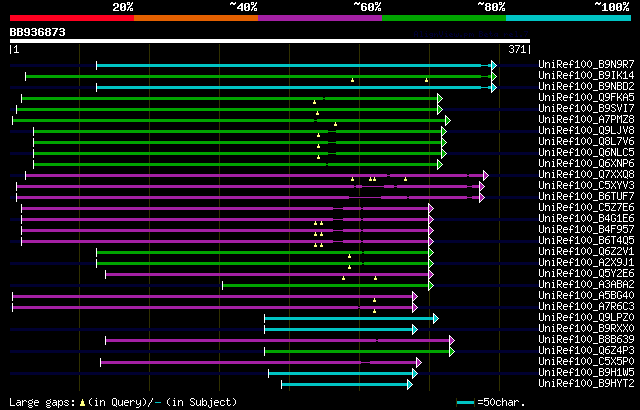Click the UniRef100_Q7XXQ8 label
640x410 pixels.
[586, 175]
